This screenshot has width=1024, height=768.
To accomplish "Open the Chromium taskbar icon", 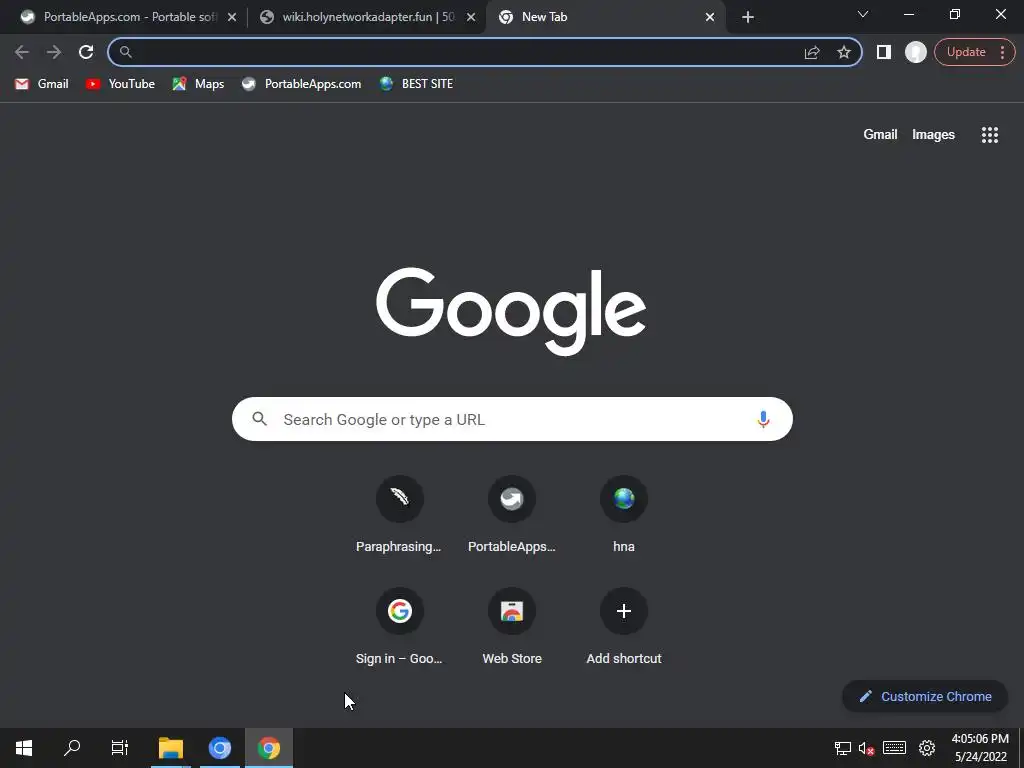I will click(x=220, y=748).
